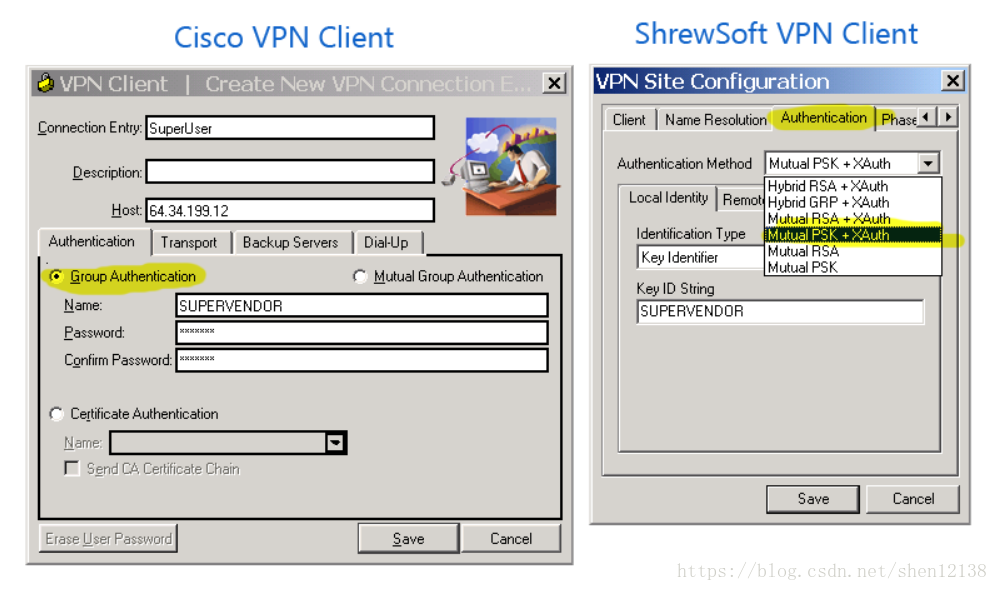This screenshot has width=998, height=591.
Task: Select the Mutual Group Authentication radio button
Action: tap(360, 276)
